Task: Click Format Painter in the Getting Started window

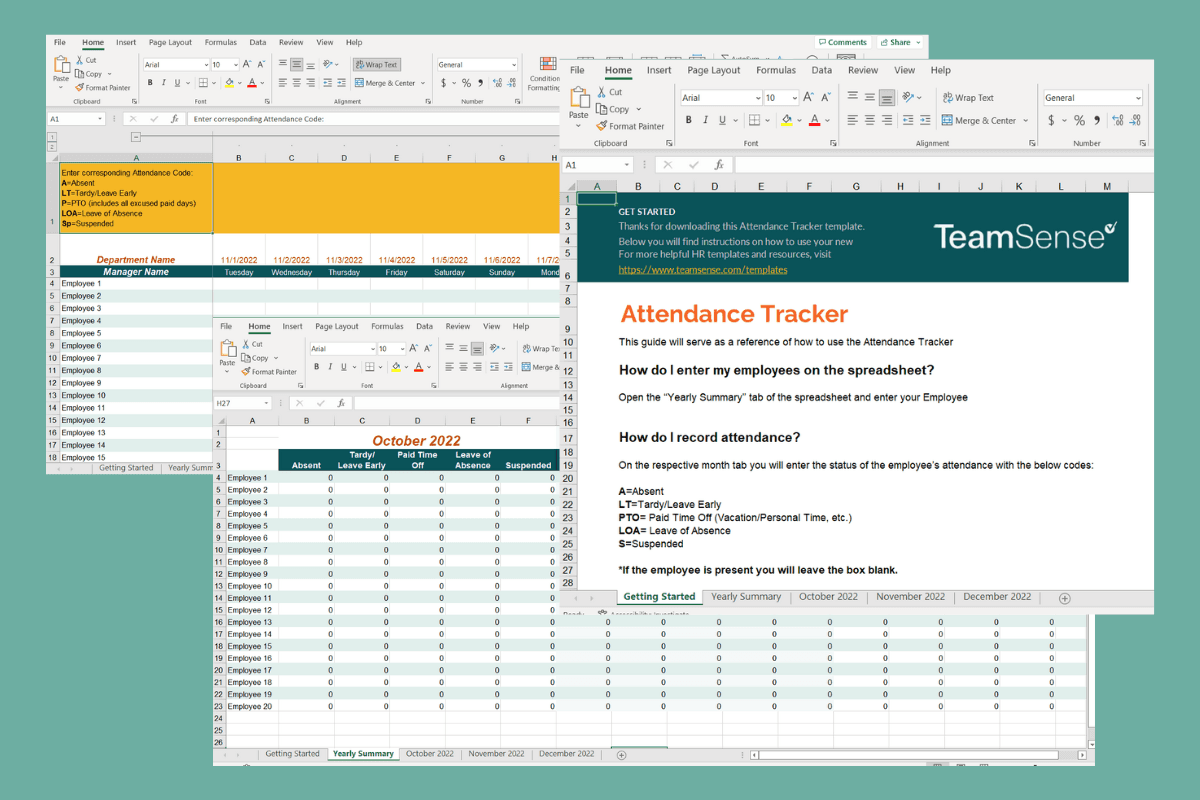Action: 630,126
